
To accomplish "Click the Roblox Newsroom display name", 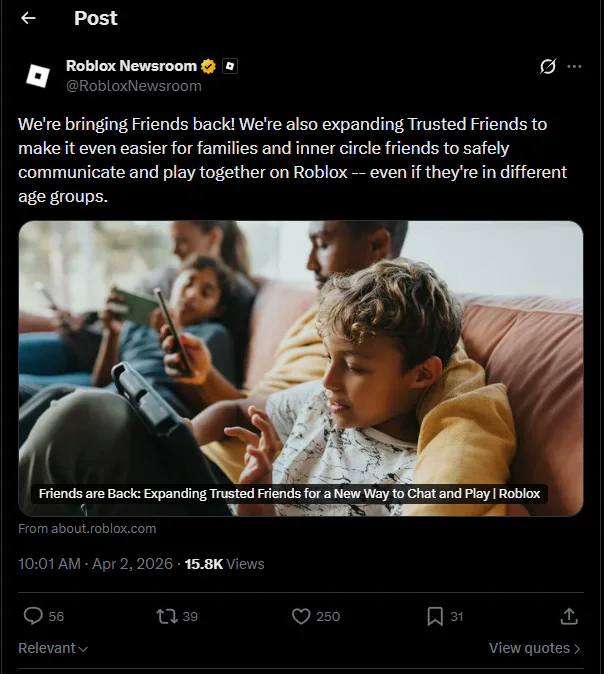I will pos(131,66).
